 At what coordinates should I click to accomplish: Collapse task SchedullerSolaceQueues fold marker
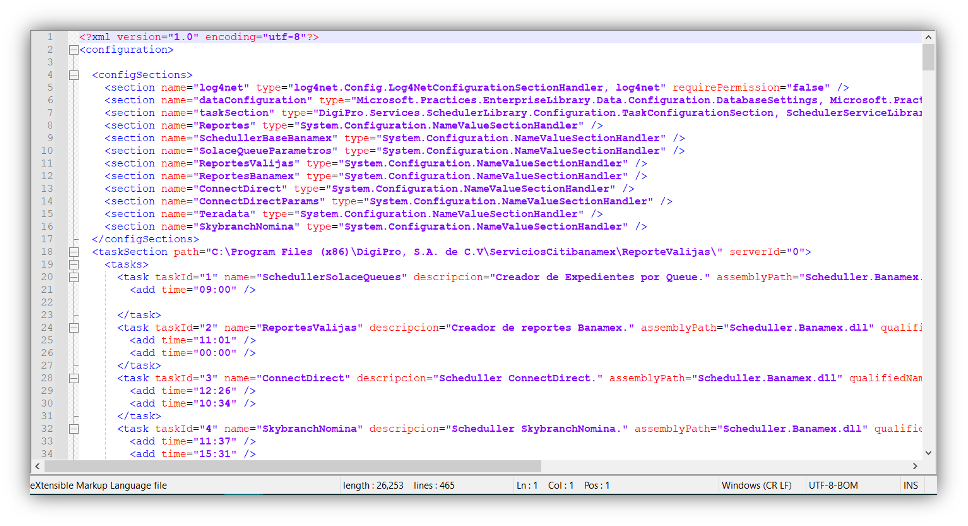[x=73, y=277]
